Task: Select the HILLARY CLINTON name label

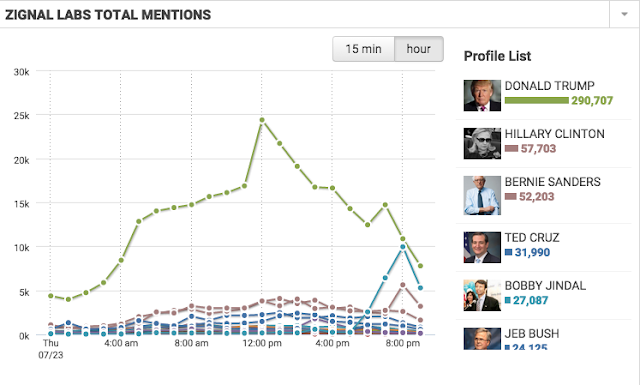Action: 554,134
